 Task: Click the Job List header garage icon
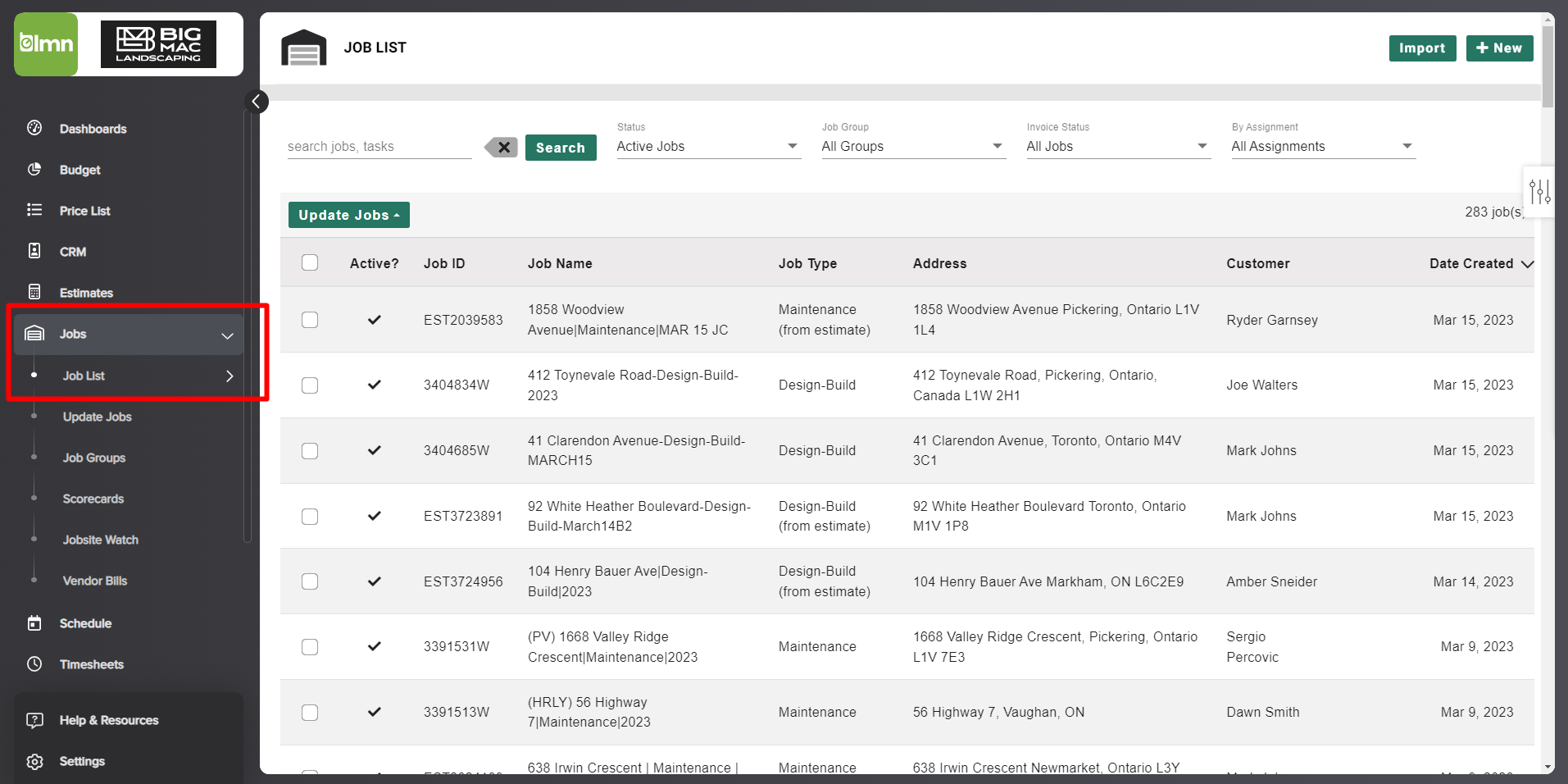point(303,48)
